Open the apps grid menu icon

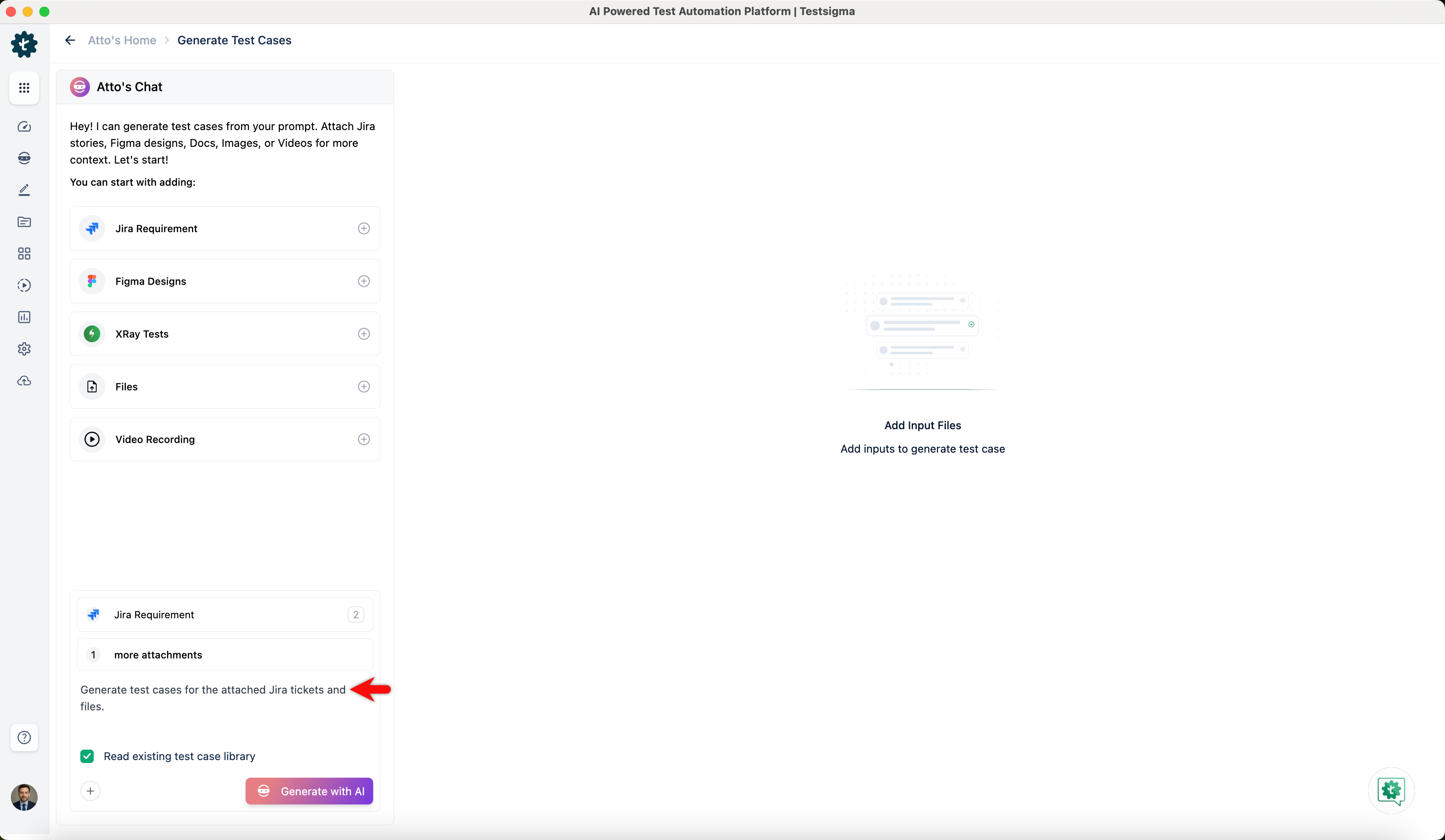click(24, 88)
